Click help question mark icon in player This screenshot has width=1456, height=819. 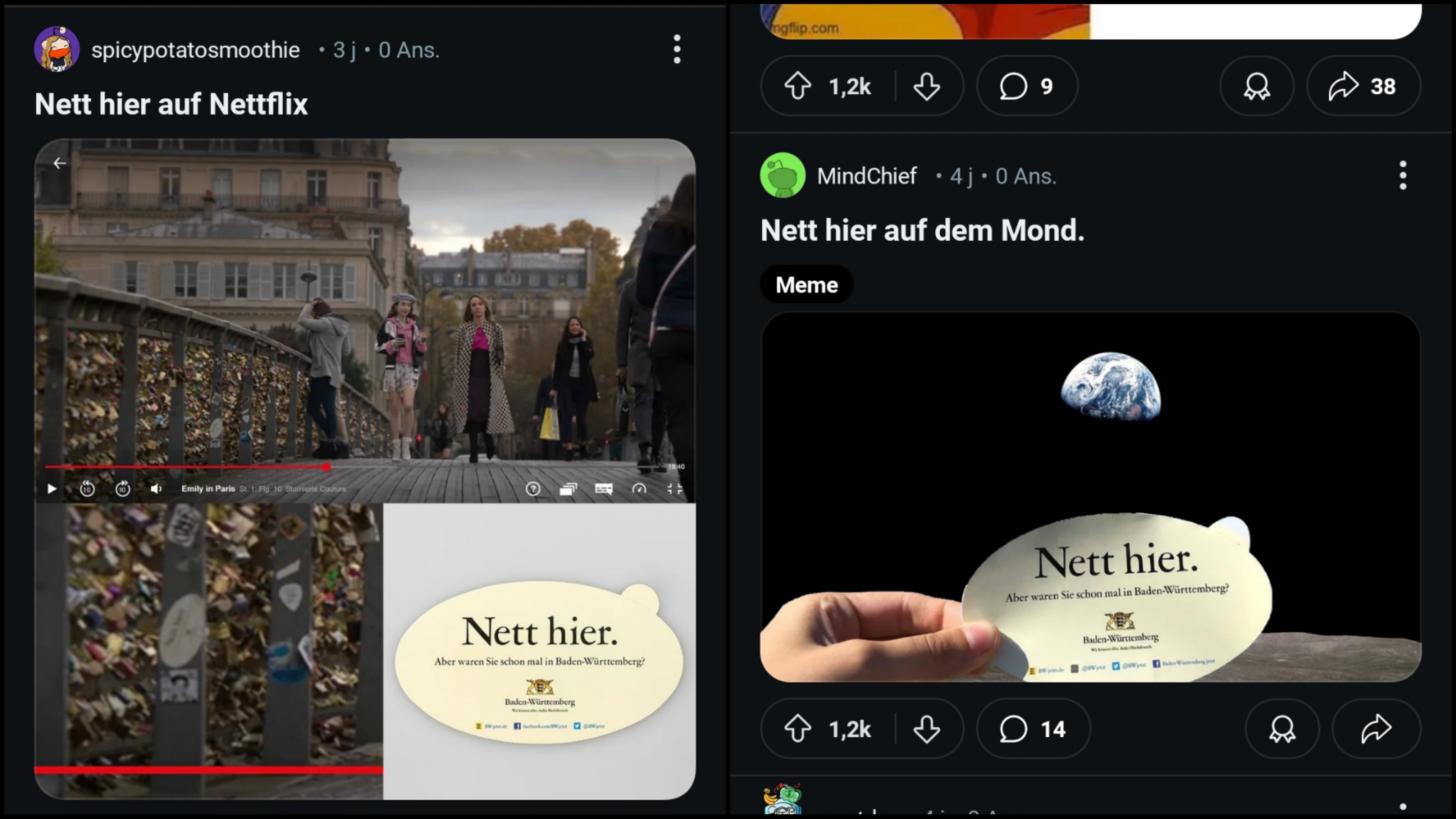pyautogui.click(x=532, y=489)
